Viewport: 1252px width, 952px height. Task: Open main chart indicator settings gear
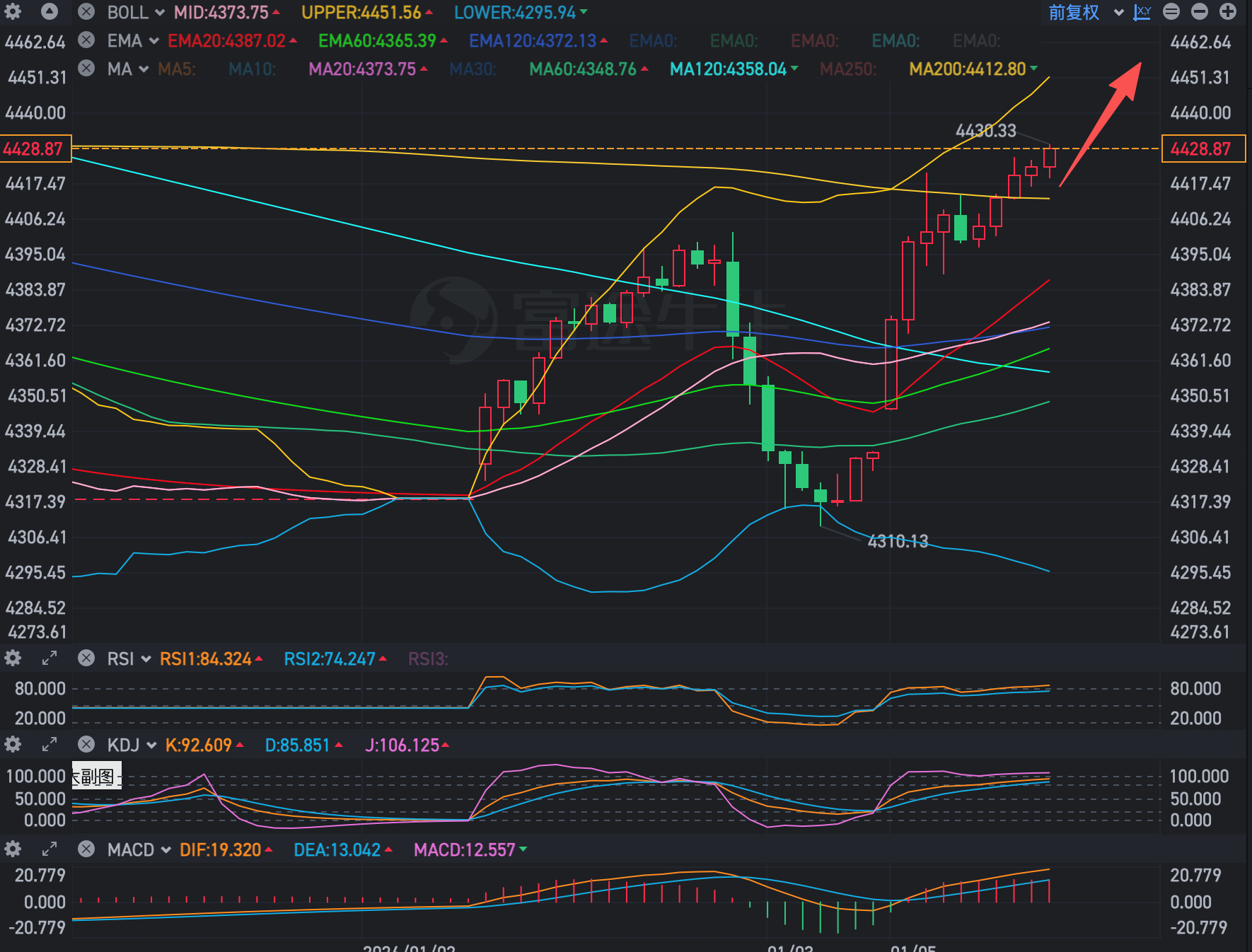(x=13, y=11)
